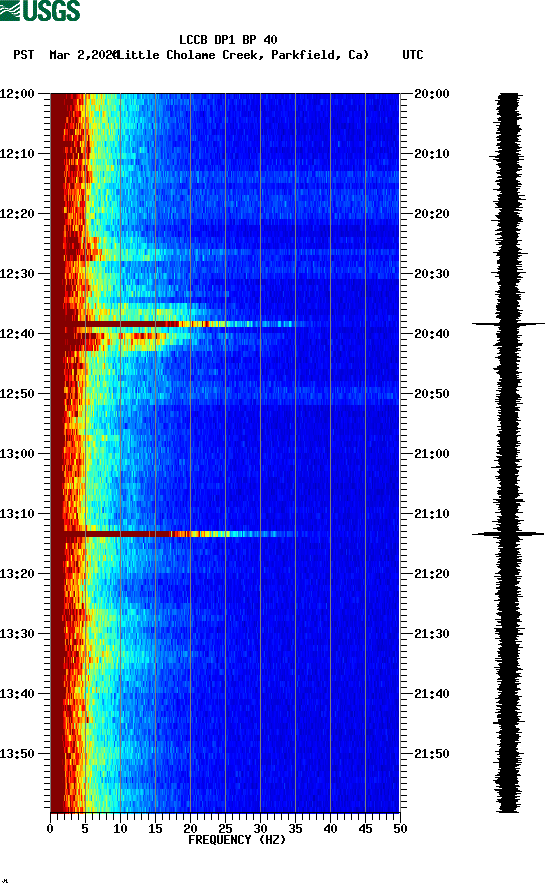Click the '25' frequency axis label

225,829
